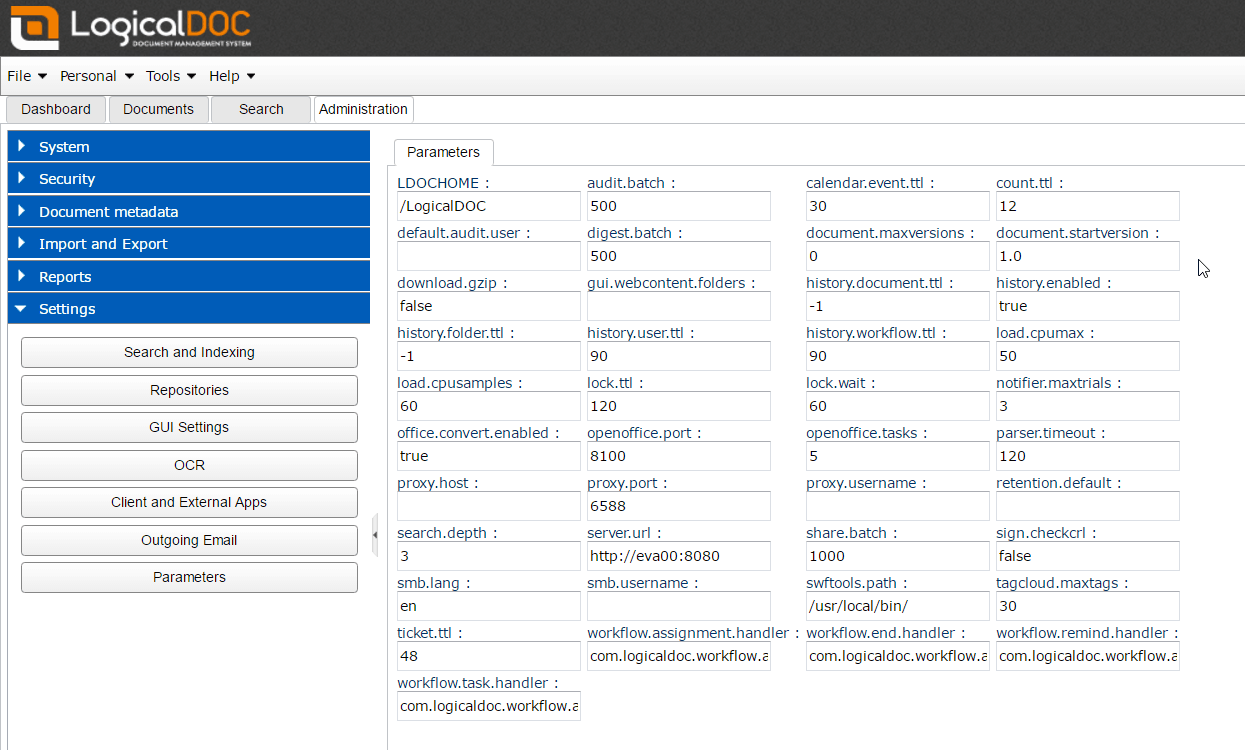Open OCR settings
1245x750 pixels.
tap(189, 465)
